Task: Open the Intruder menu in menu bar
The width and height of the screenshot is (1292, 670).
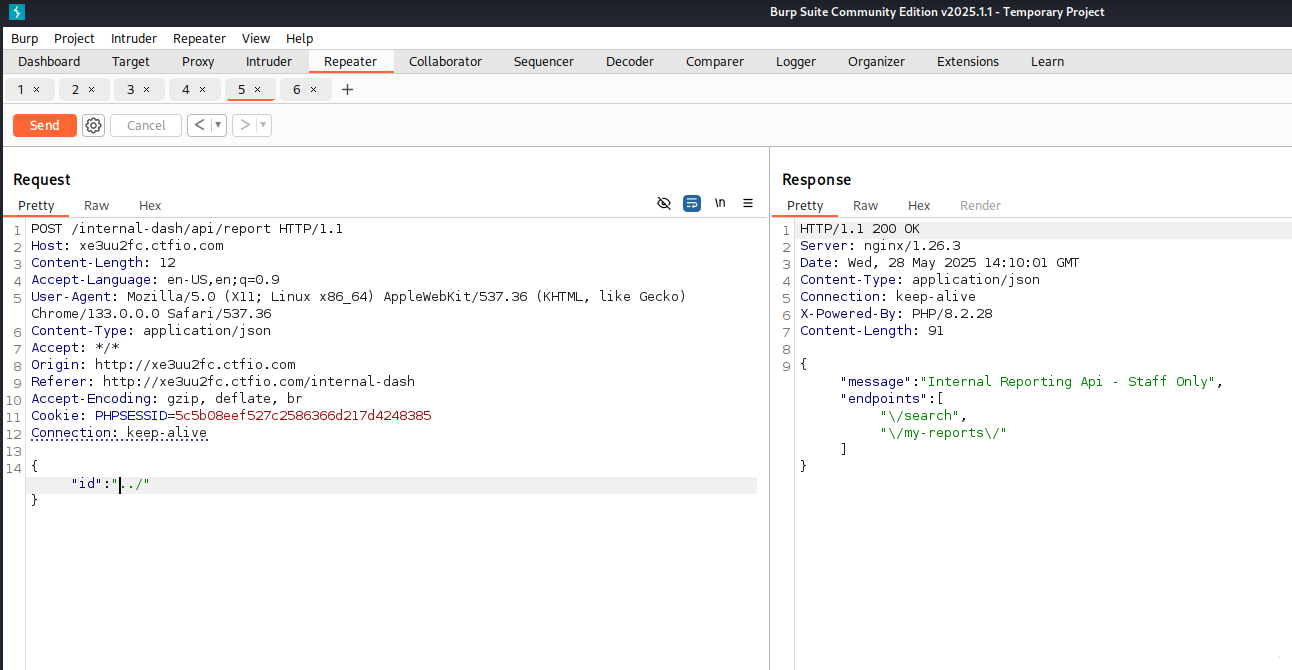Action: tap(134, 38)
